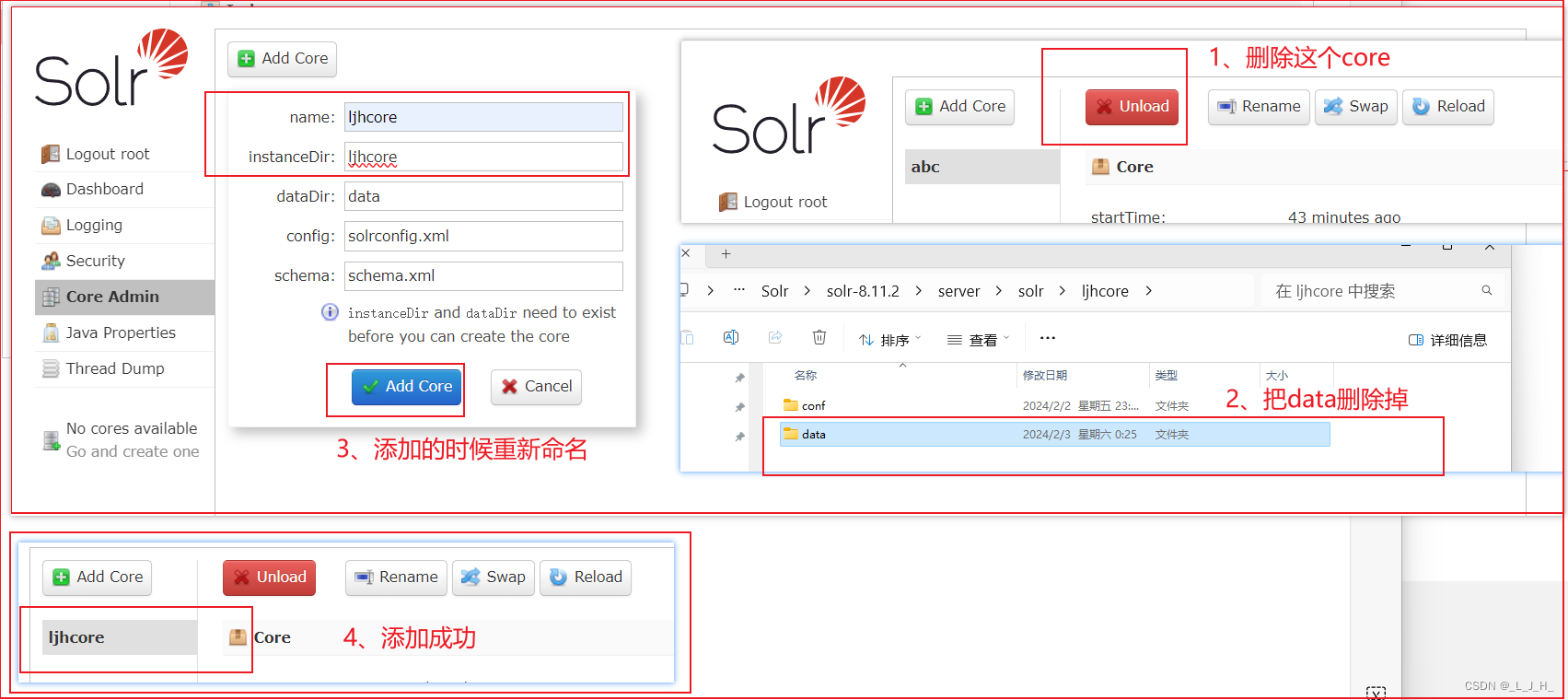Focus the config input field
The height and width of the screenshot is (700, 1568).
coord(483,236)
